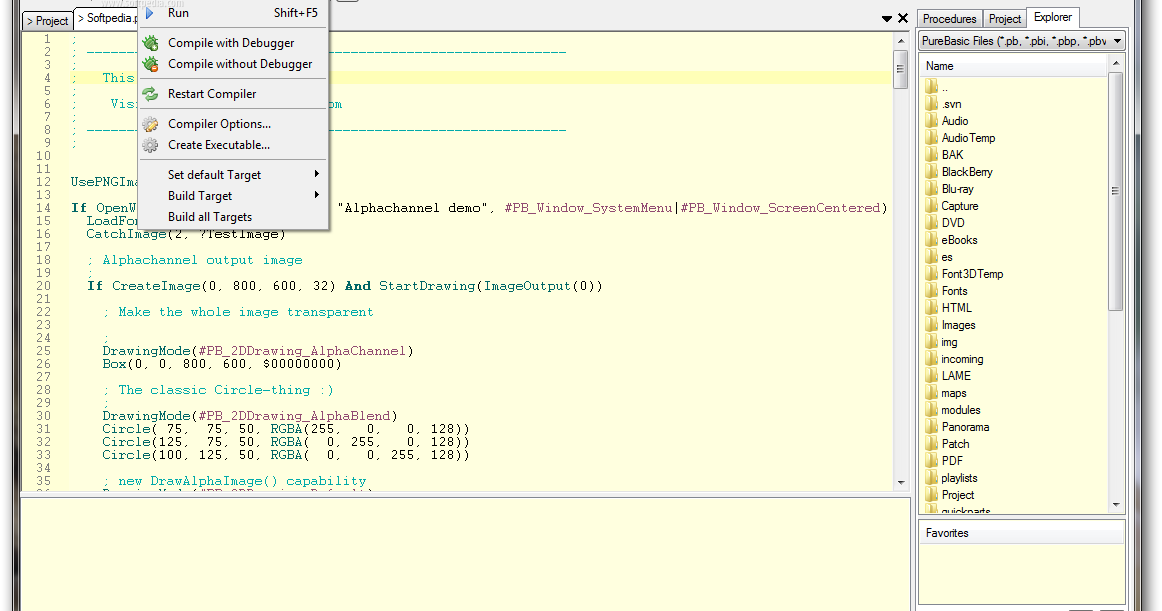Choose Compile without Debugger
Image resolution: width=1162 pixels, height=611 pixels.
[x=233, y=64]
